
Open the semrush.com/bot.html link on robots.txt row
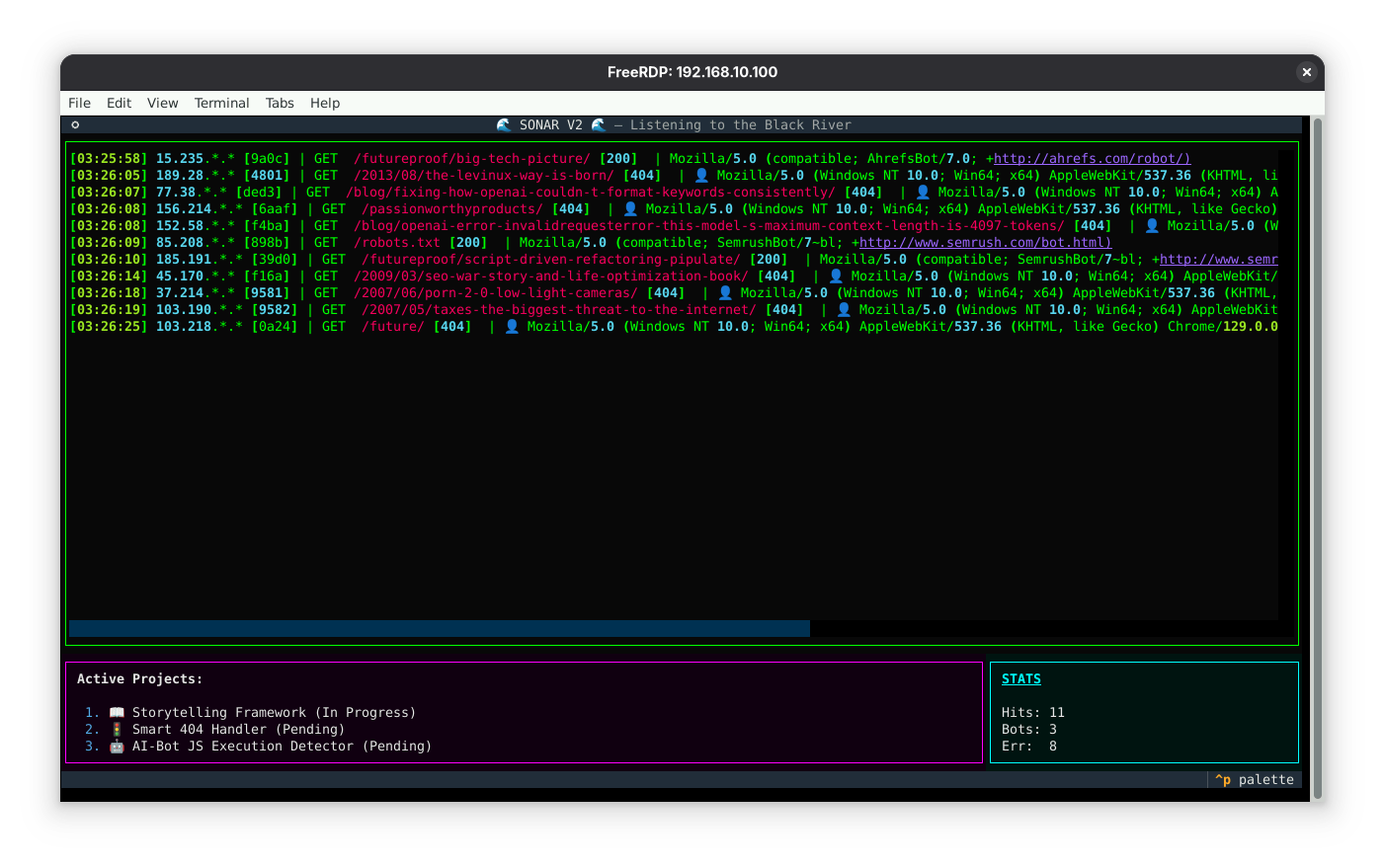point(985,242)
